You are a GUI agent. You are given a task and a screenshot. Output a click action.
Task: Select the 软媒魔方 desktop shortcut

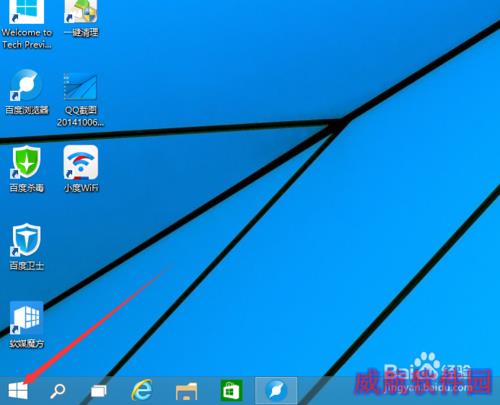[x=27, y=325]
